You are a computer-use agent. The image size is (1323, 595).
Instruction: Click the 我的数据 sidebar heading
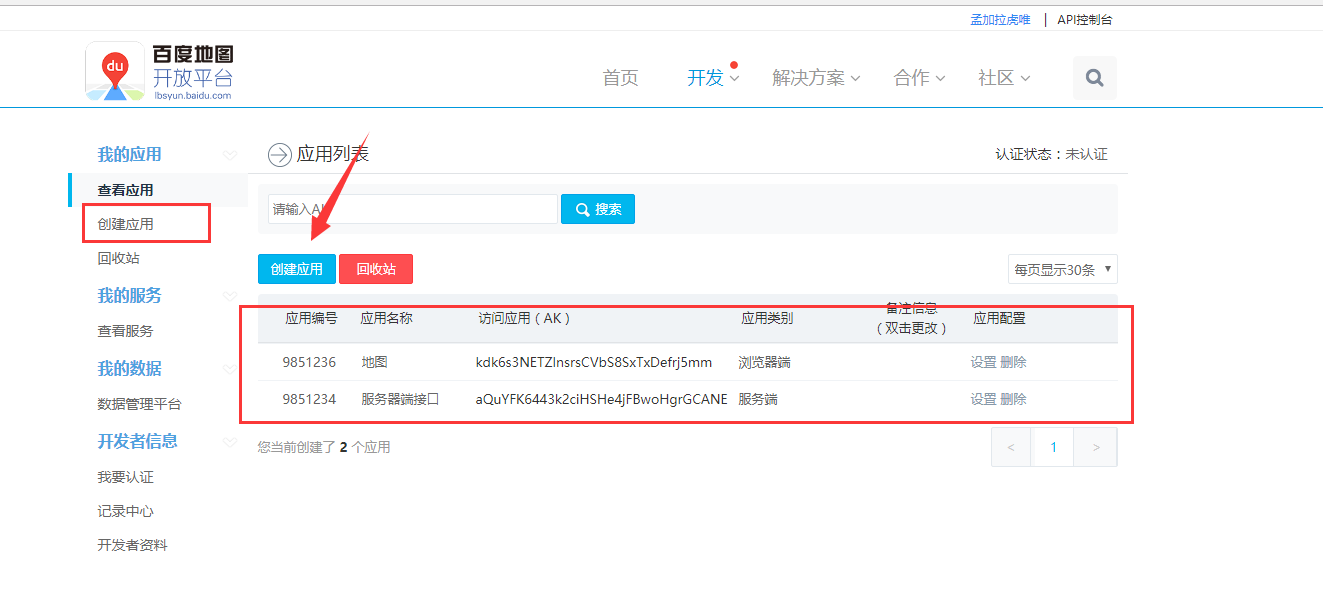(129, 369)
